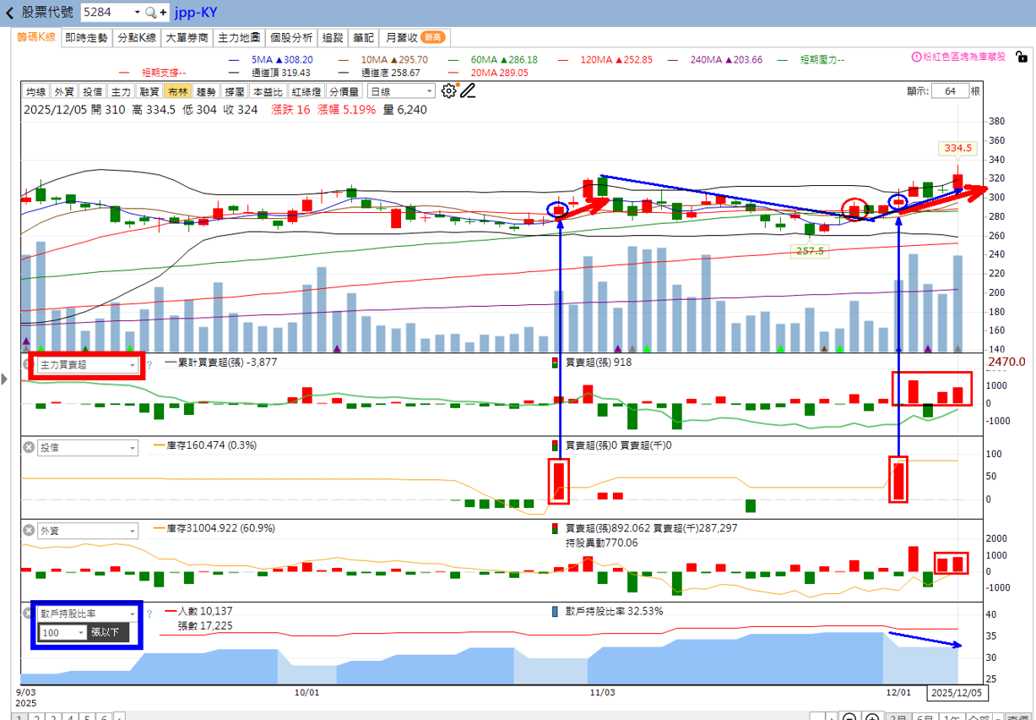Switch to the 即時走勢 tab

point(87,38)
